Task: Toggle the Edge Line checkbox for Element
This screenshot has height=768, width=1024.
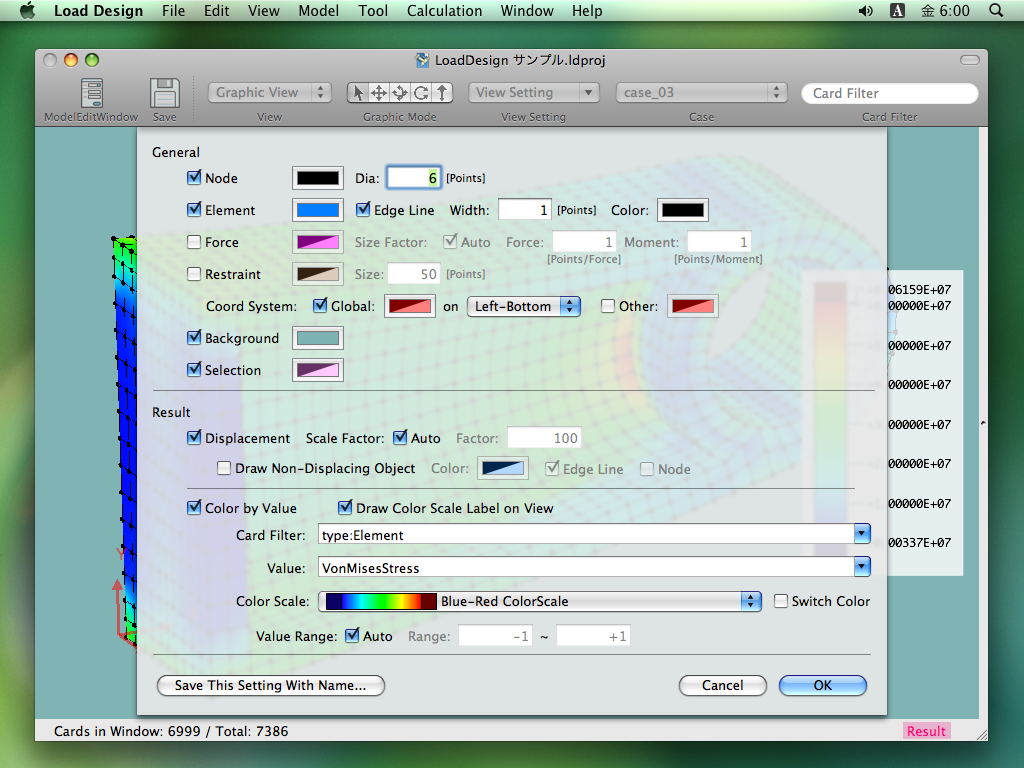Action: coord(363,210)
